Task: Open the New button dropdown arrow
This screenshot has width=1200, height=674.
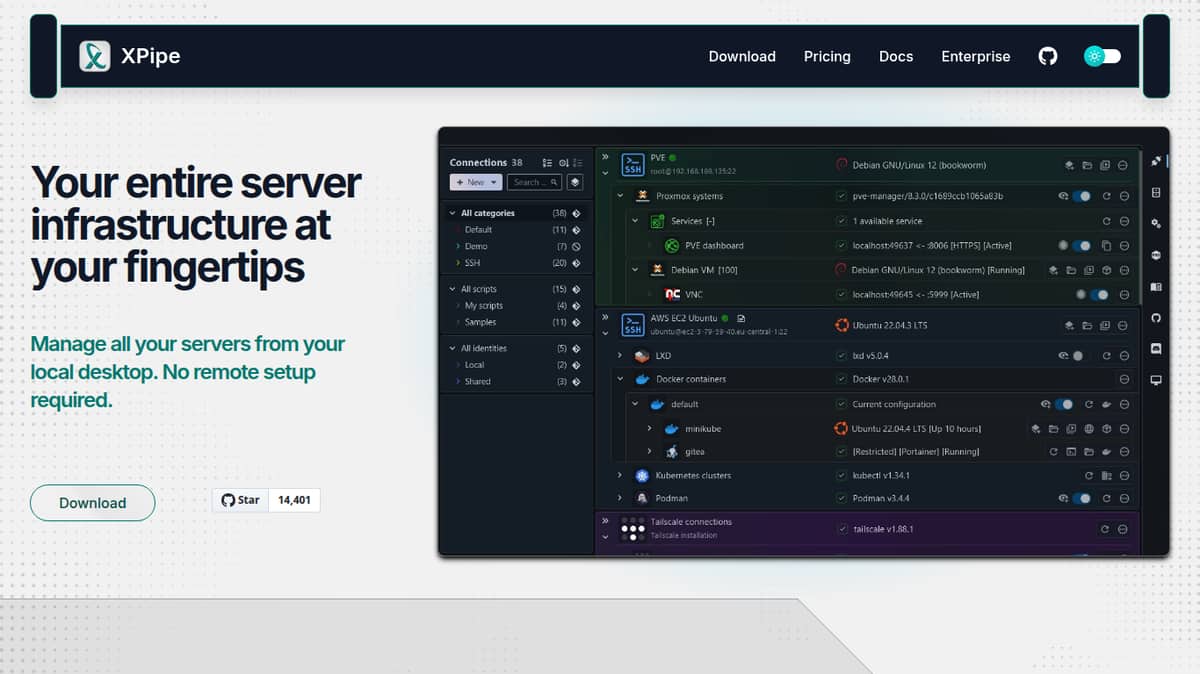Action: pos(496,182)
